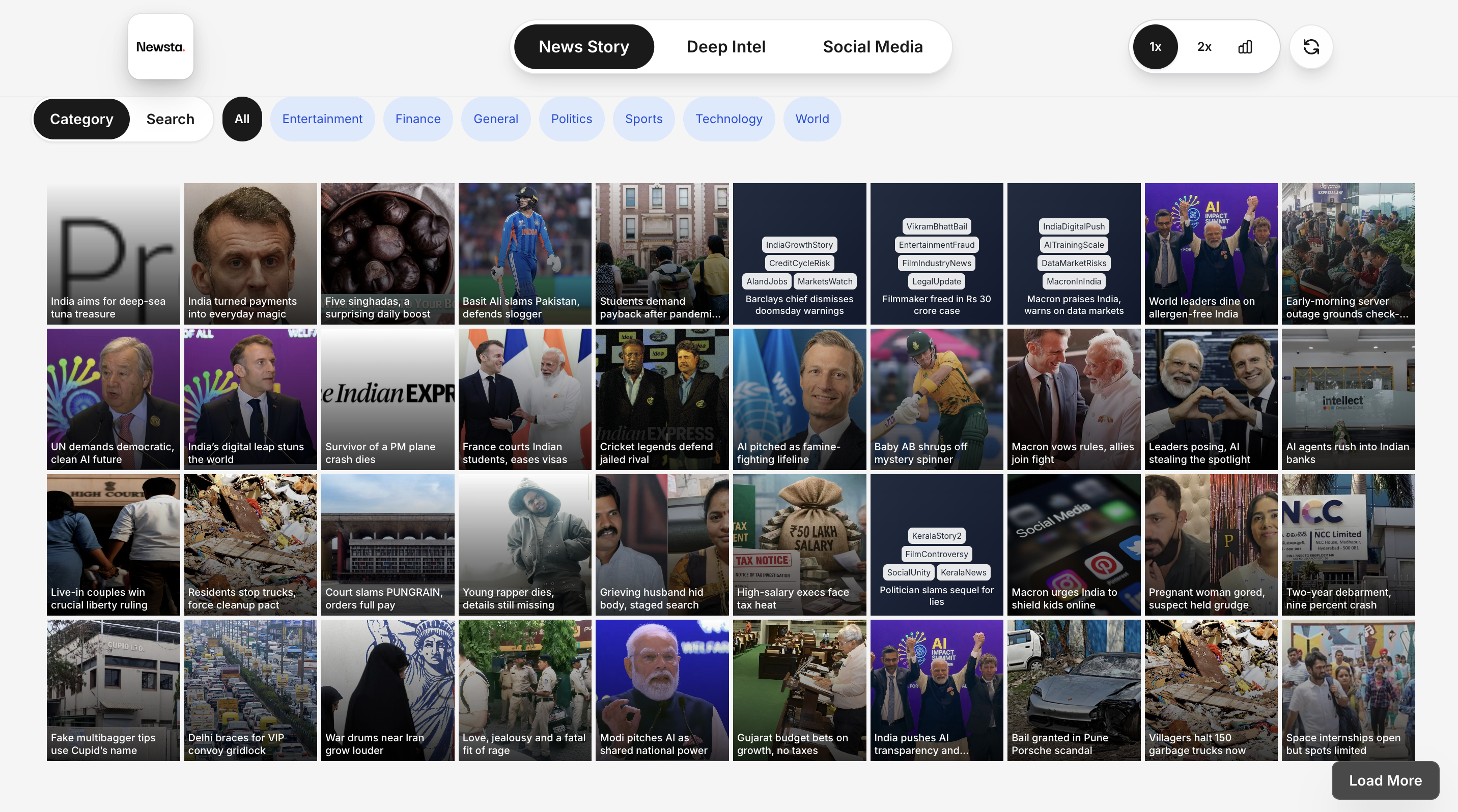The width and height of the screenshot is (1458, 812).
Task: Open the KeralaStory2 tag
Action: [x=936, y=536]
